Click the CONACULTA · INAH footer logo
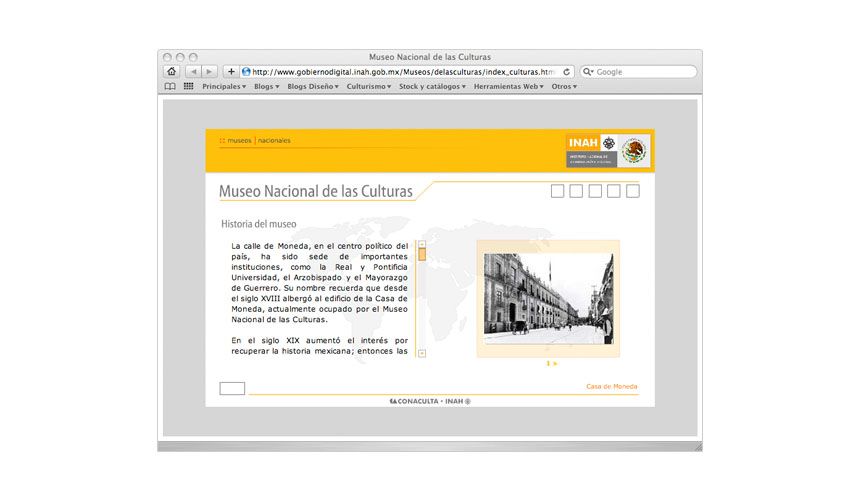The height and width of the screenshot is (497, 860). [430, 402]
